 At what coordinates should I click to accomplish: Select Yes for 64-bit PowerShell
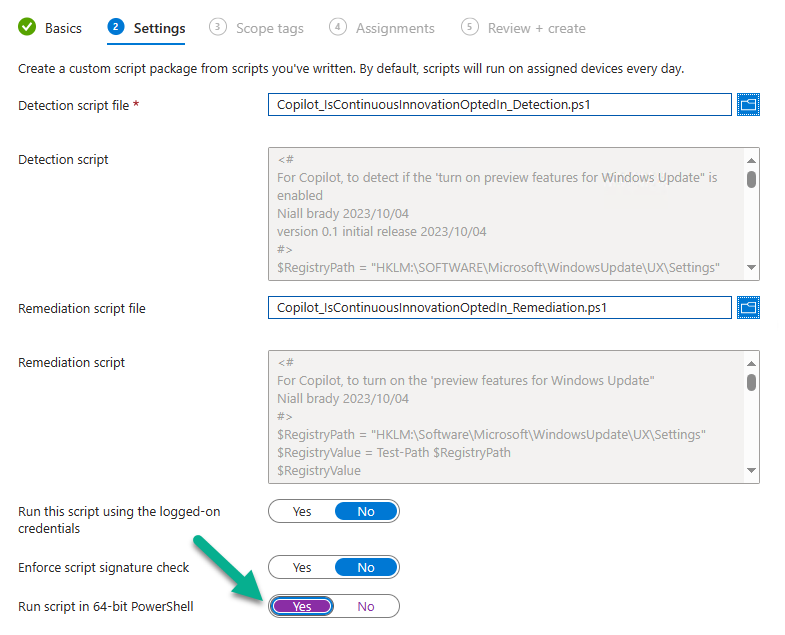tap(302, 606)
